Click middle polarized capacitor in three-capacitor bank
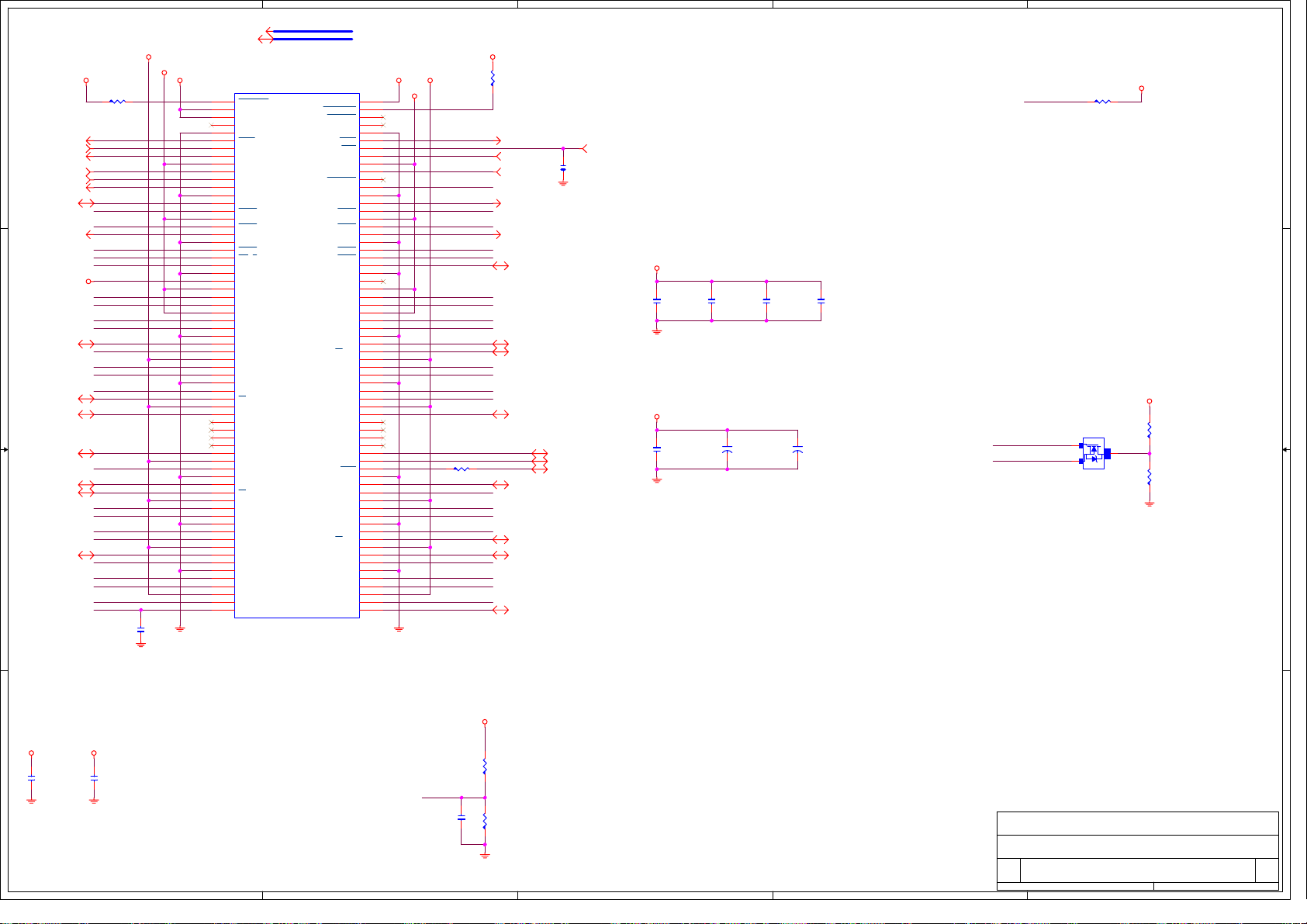The image size is (1307, 924). pos(727,449)
